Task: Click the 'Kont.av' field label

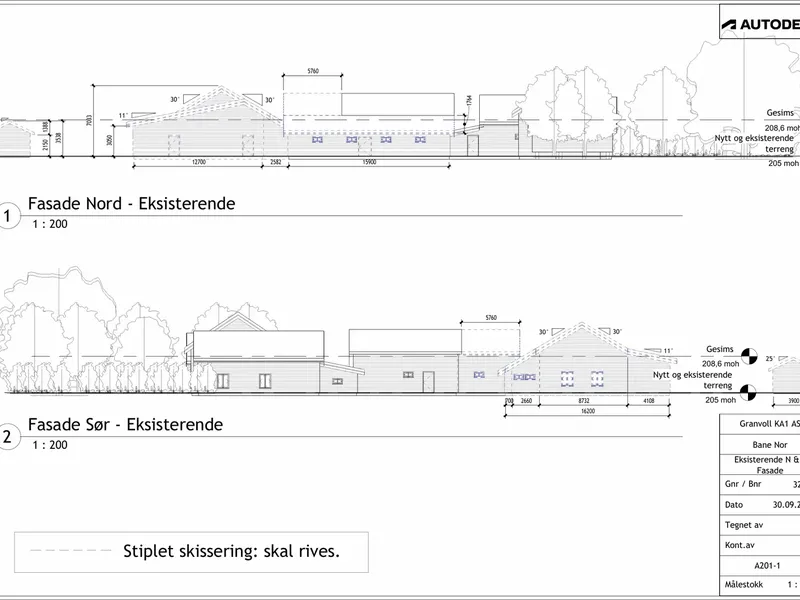Action: 739,545
